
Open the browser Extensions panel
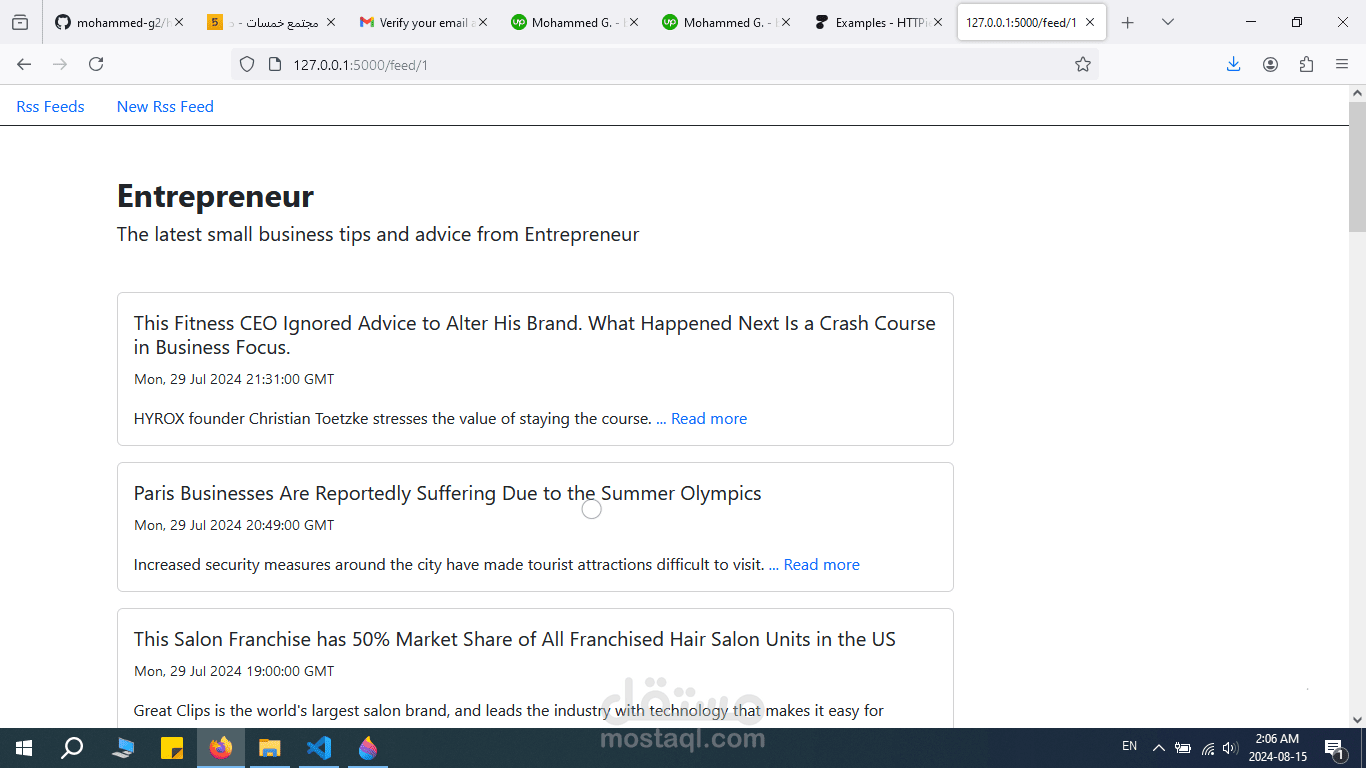tap(1306, 64)
